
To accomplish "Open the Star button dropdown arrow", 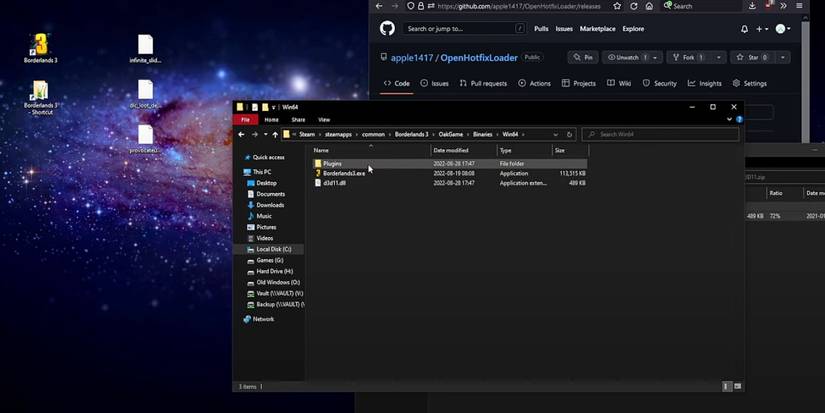I will coord(783,57).
